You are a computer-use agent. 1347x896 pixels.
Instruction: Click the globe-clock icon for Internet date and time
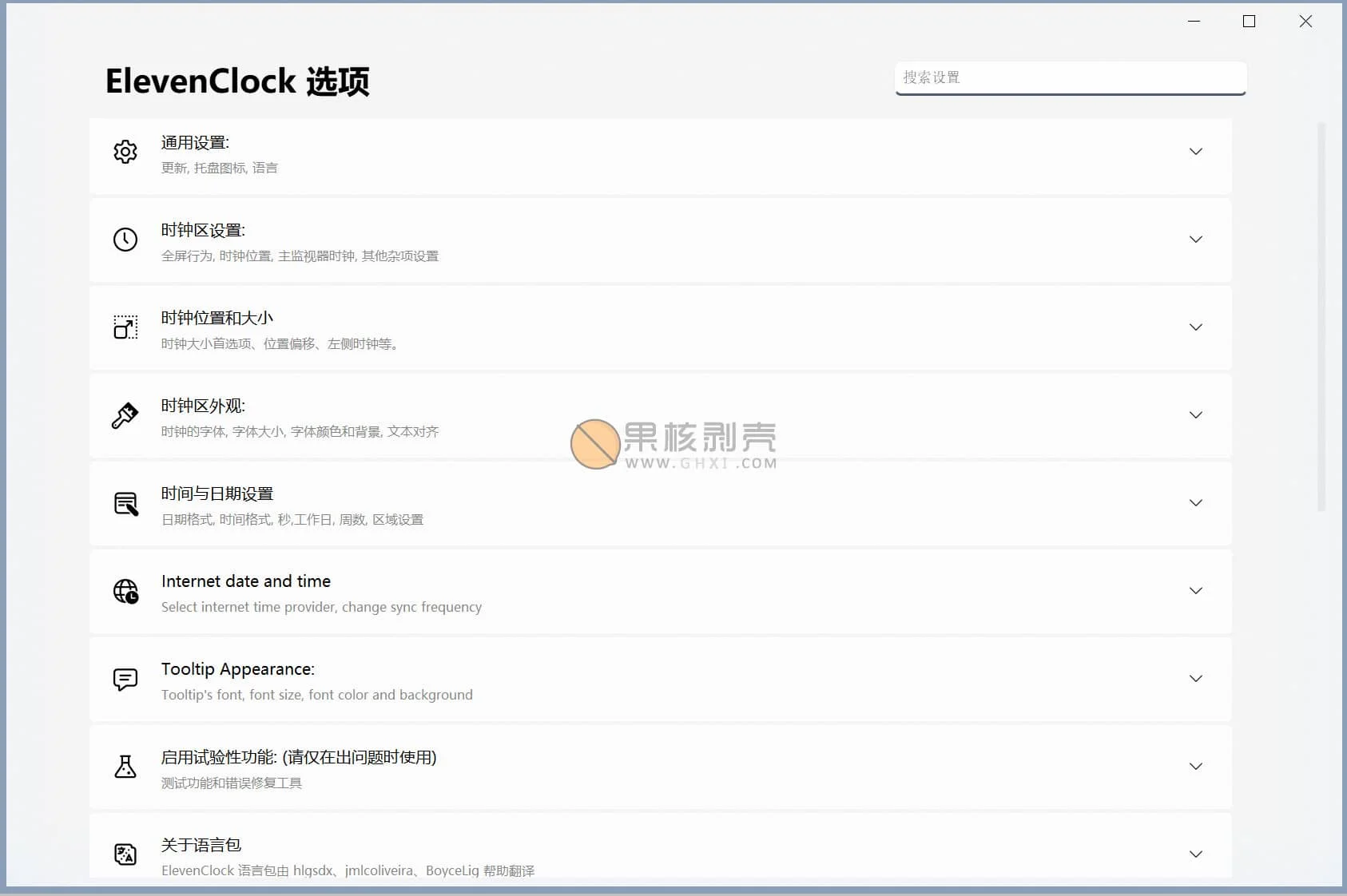click(x=125, y=591)
